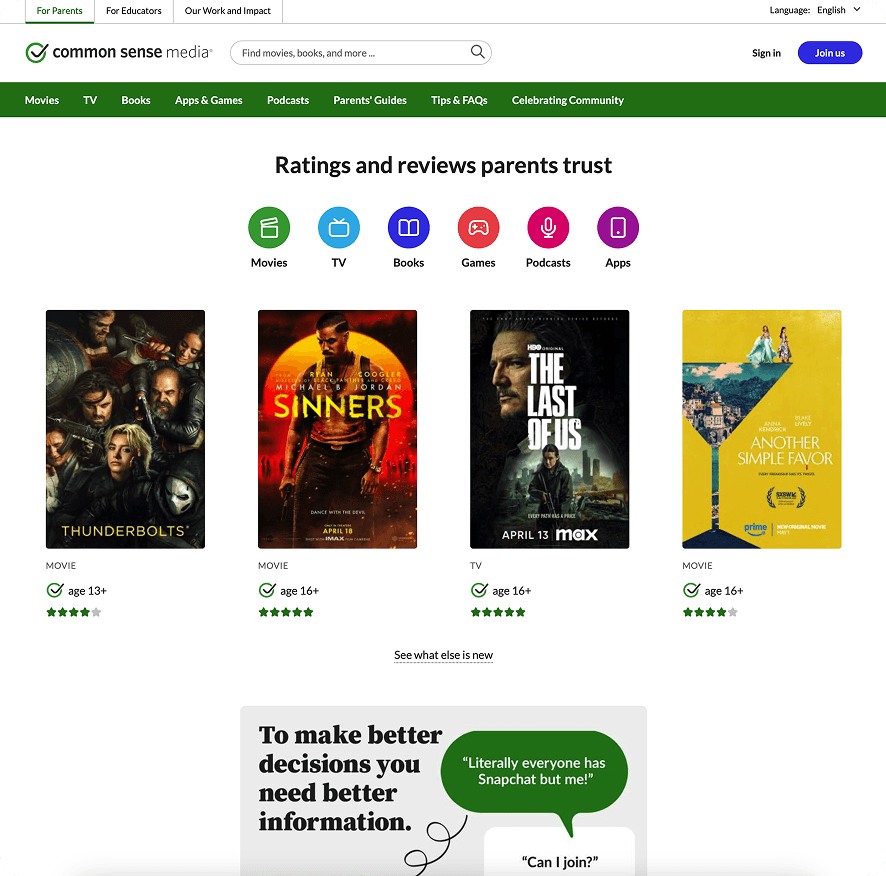Open the Movies menu in green navbar
The height and width of the screenshot is (876, 886).
point(42,100)
